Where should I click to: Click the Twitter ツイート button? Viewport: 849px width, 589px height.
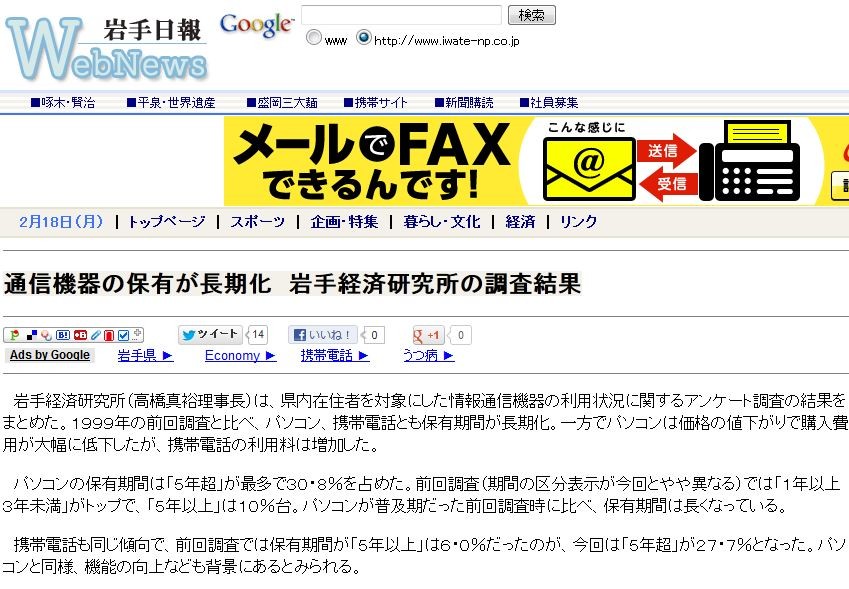pyautogui.click(x=210, y=335)
